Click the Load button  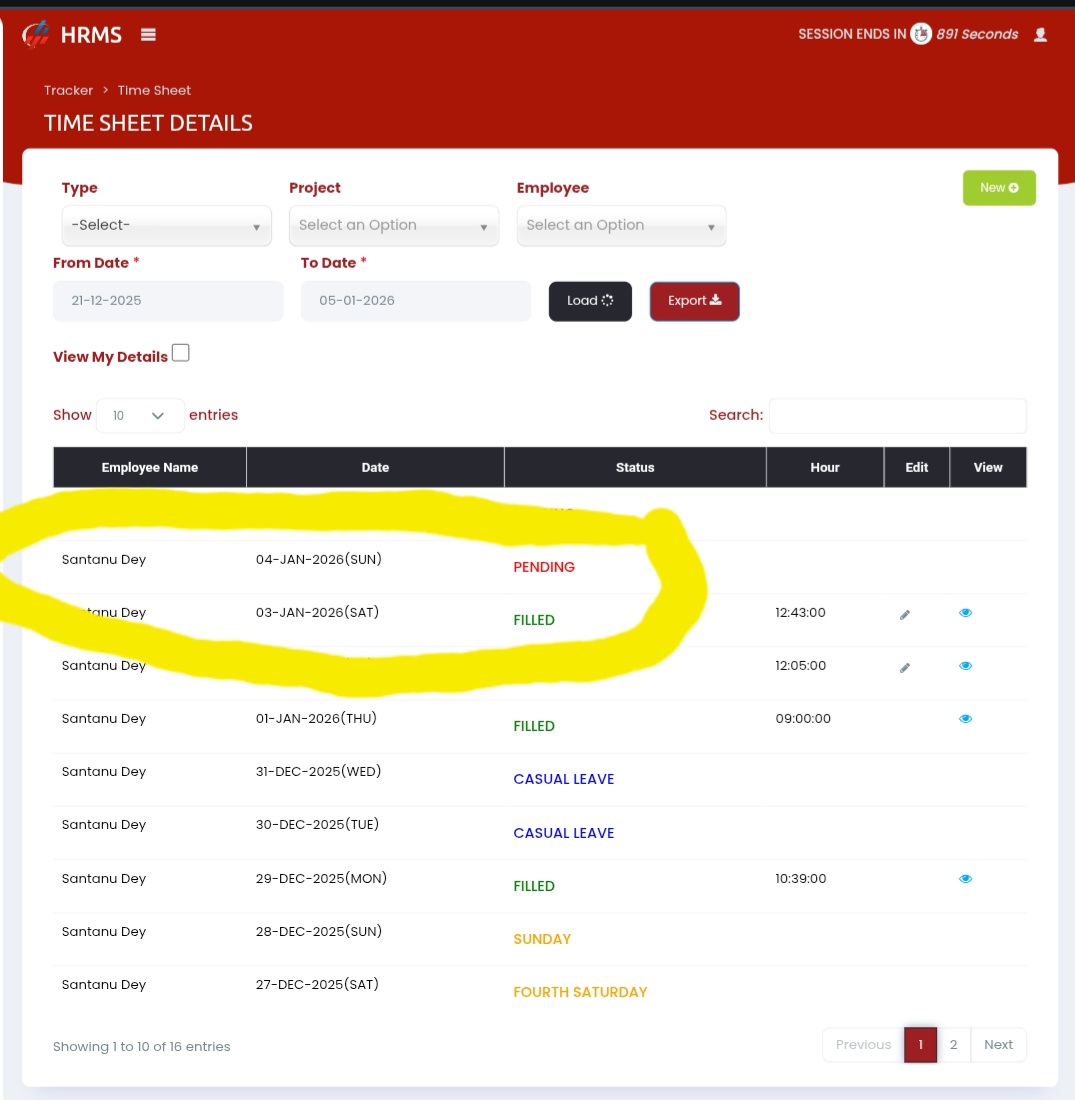click(x=590, y=301)
